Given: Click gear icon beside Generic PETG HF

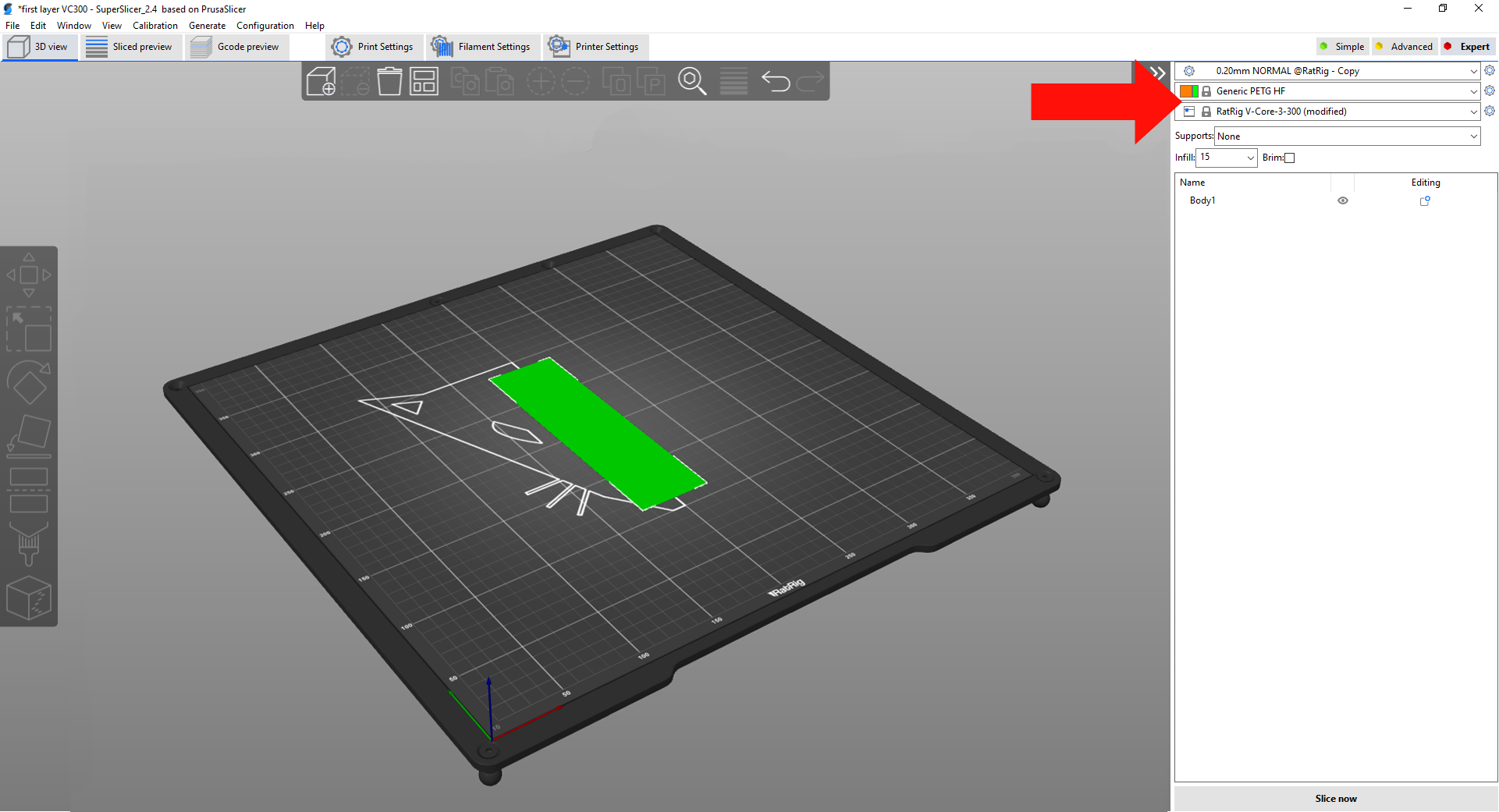Looking at the screenshot, I should (x=1489, y=90).
